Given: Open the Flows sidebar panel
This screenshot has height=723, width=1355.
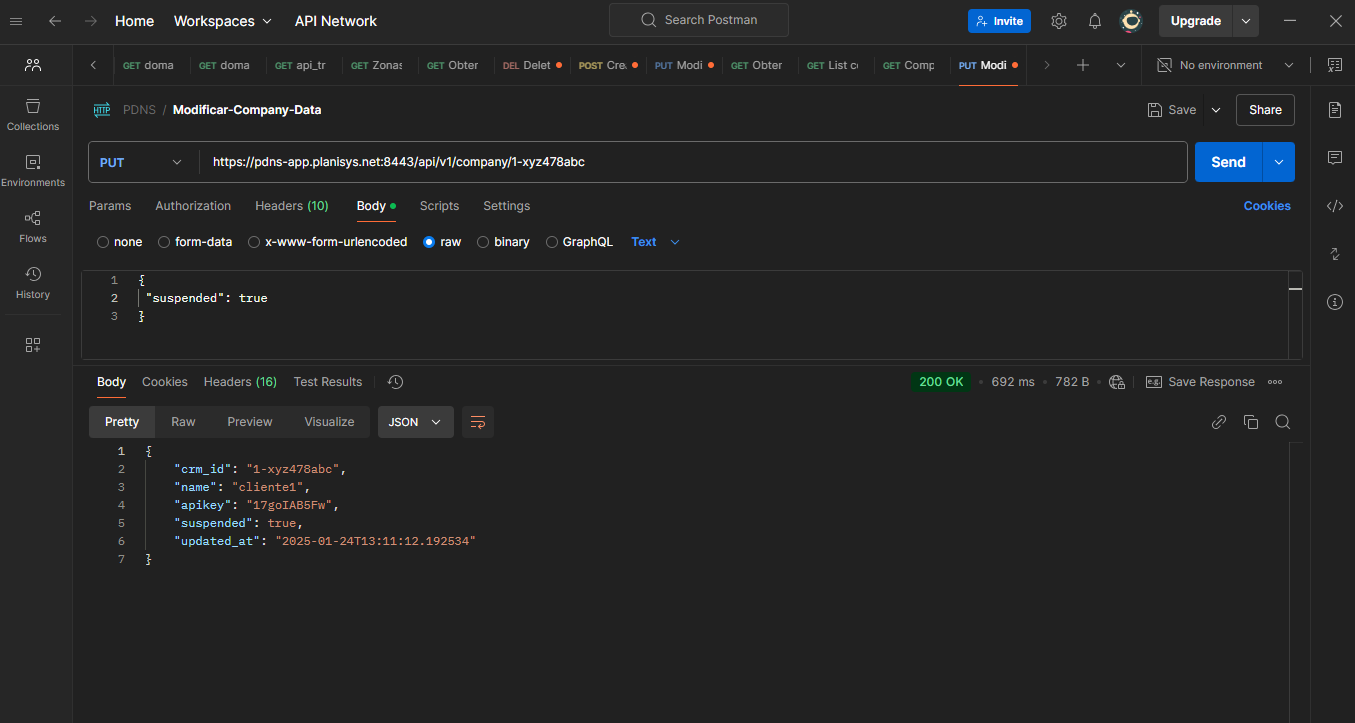Looking at the screenshot, I should pos(33,227).
